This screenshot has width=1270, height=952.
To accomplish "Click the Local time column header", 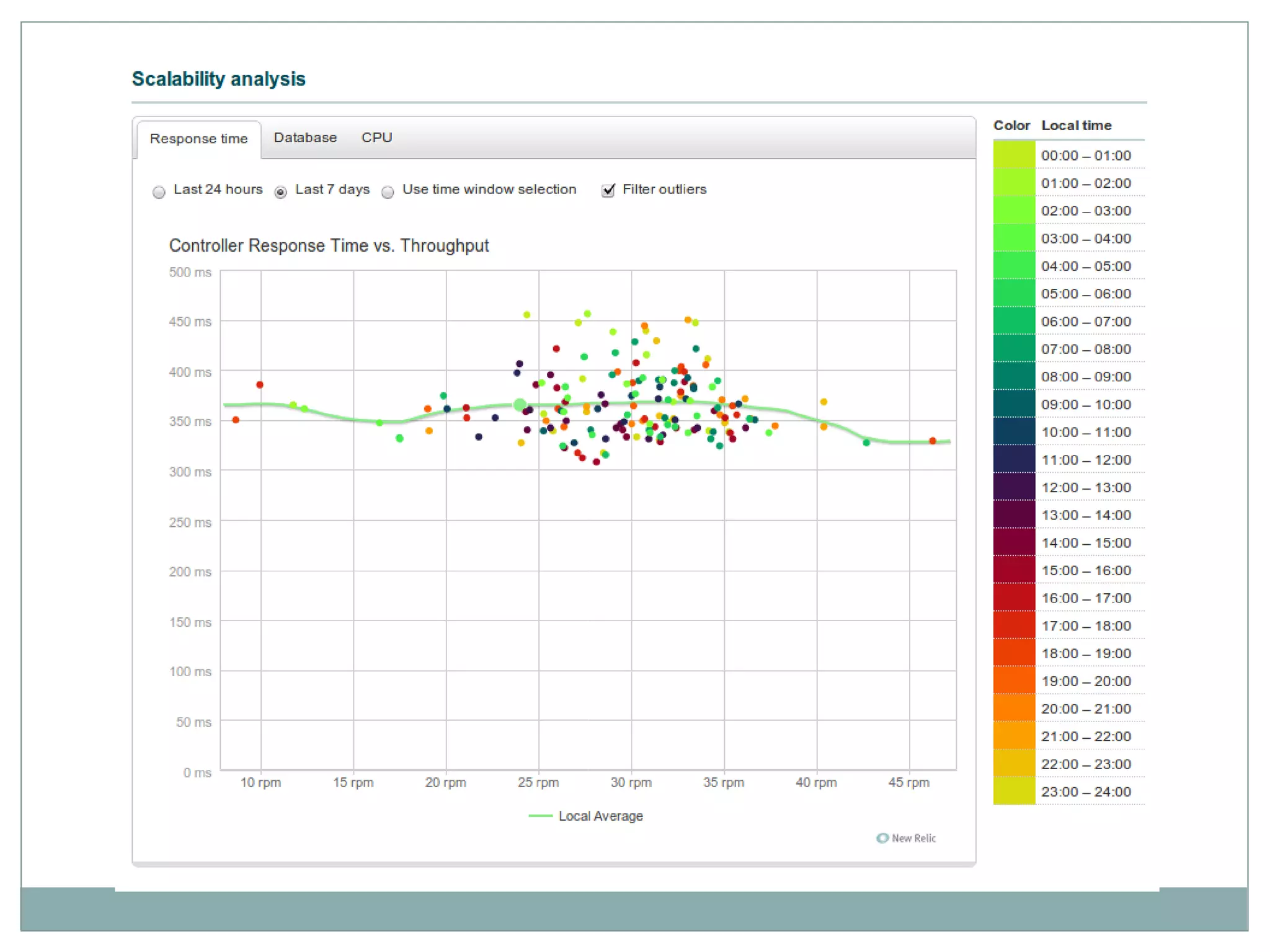I will 1076,125.
